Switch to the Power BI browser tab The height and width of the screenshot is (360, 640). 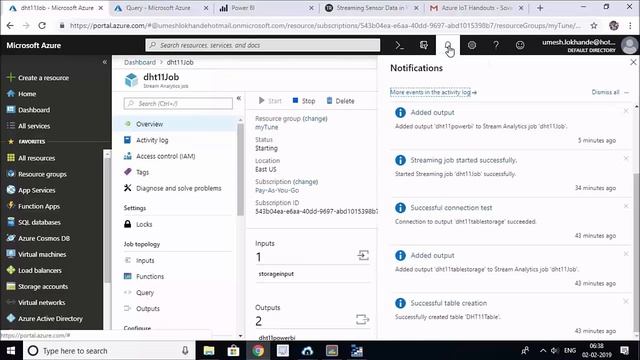click(267, 8)
